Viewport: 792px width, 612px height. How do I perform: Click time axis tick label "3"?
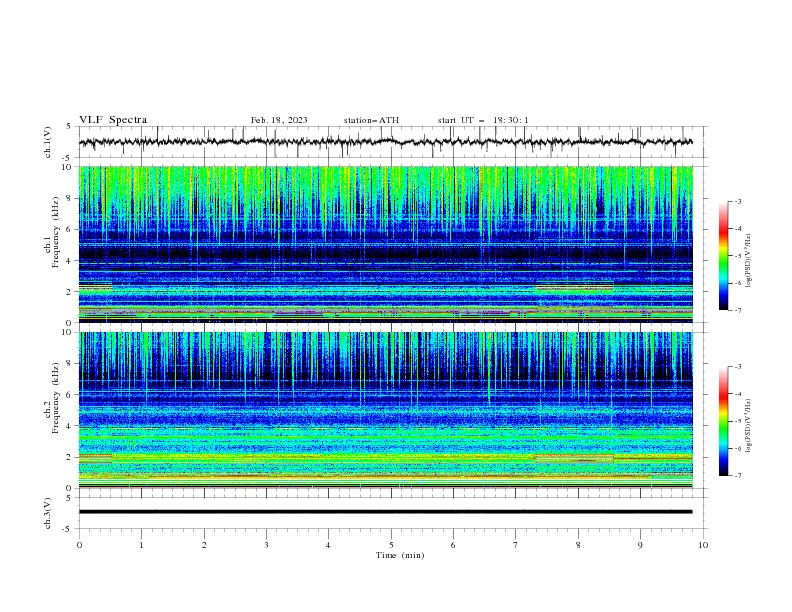click(x=266, y=545)
